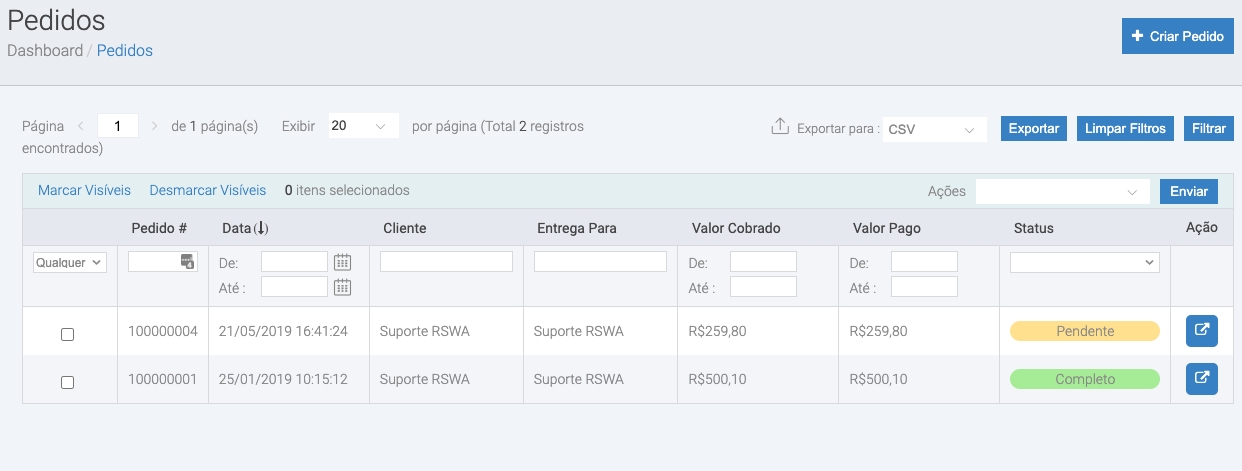Click the Limpar Filtros button
This screenshot has width=1242, height=471.
point(1125,128)
